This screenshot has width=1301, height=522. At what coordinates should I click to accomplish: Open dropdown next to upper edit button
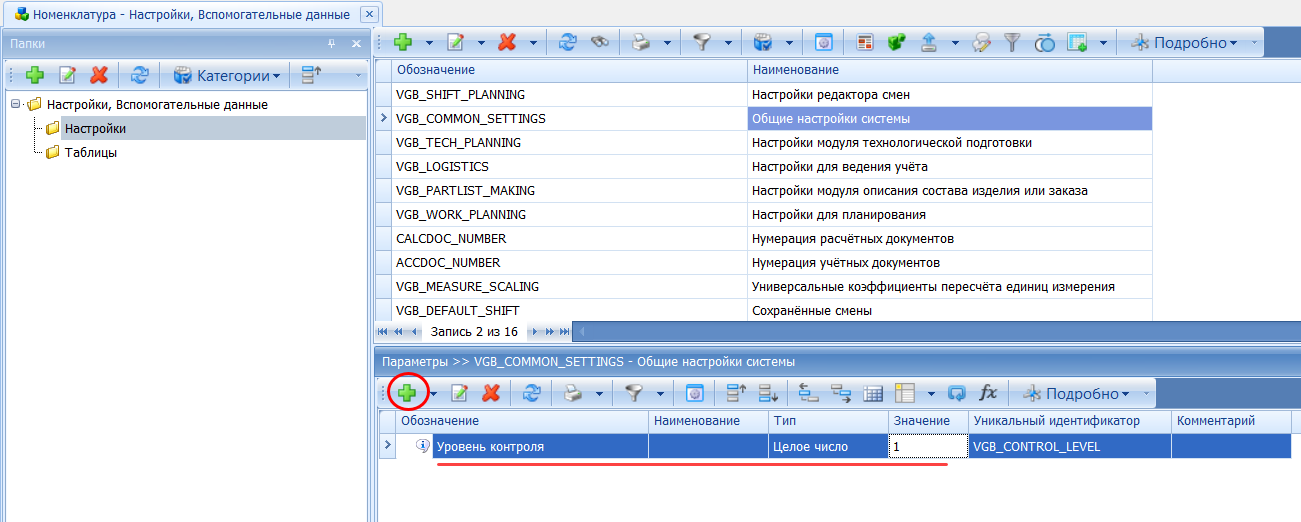pyautogui.click(x=481, y=43)
